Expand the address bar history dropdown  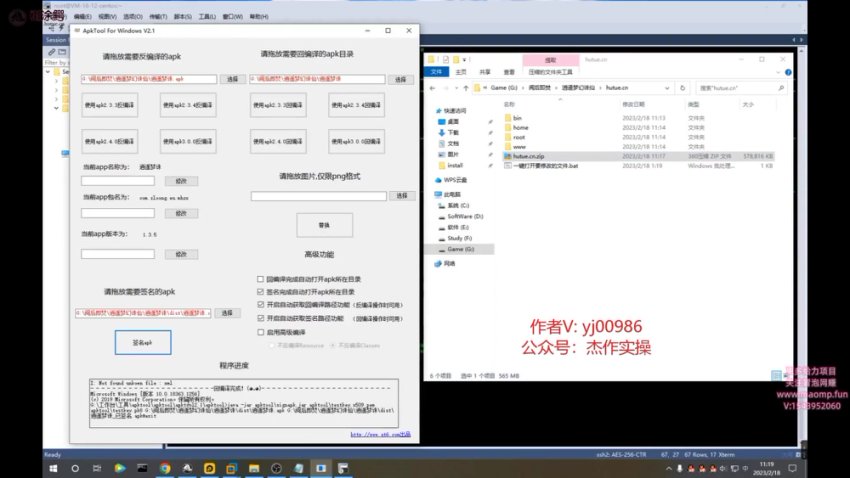click(669, 88)
